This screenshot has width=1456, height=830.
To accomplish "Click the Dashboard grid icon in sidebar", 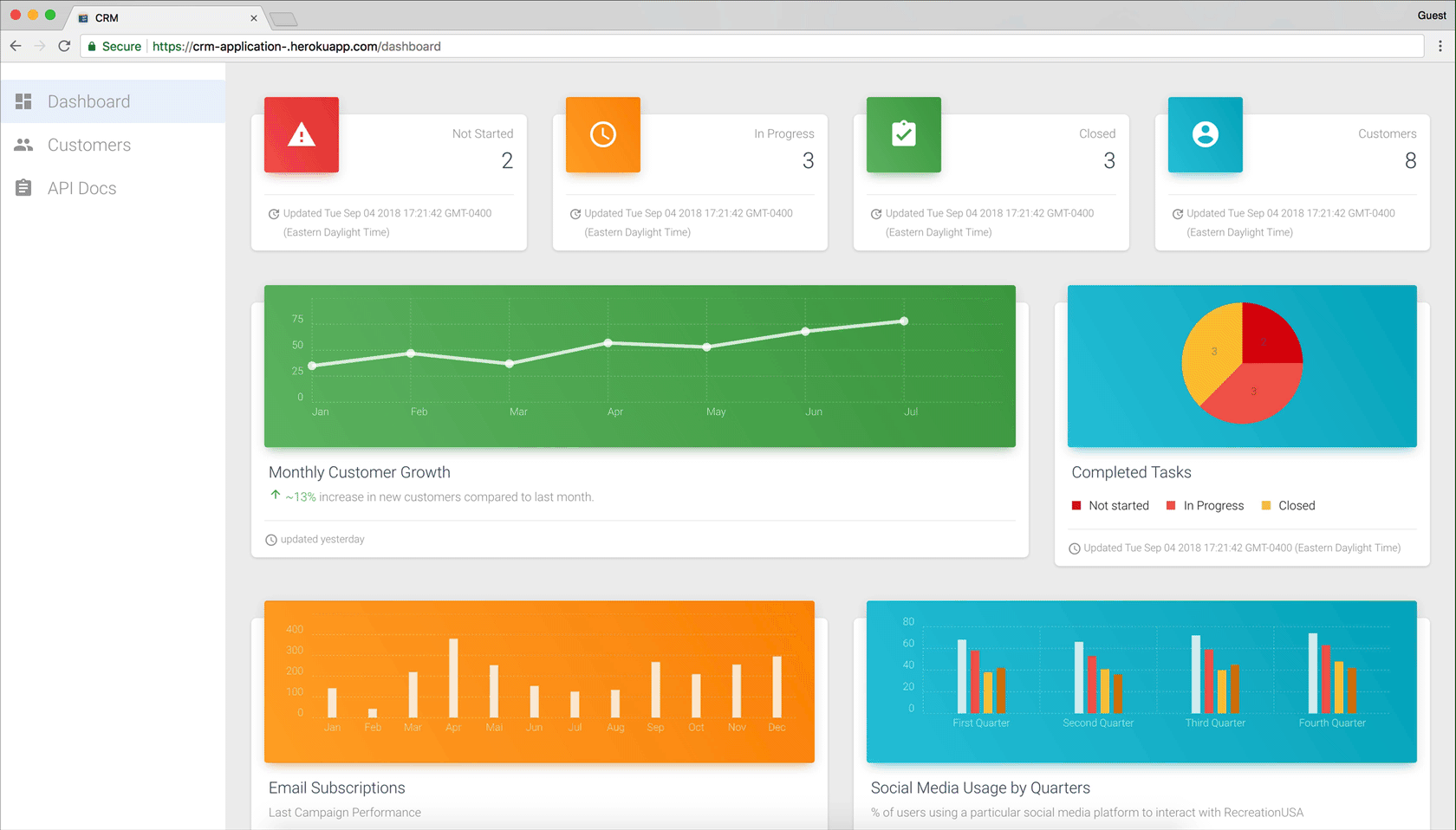I will point(23,101).
